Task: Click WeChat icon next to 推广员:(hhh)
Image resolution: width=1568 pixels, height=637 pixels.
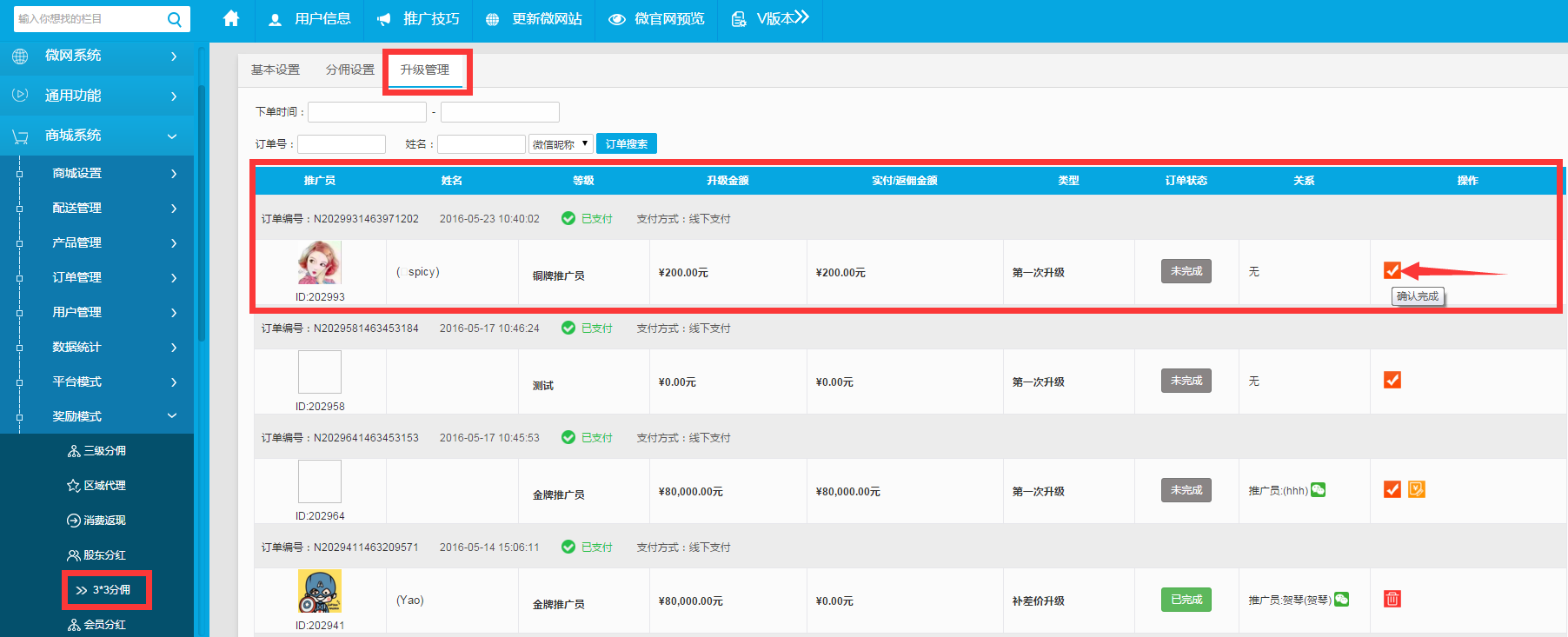Action: tap(1319, 490)
